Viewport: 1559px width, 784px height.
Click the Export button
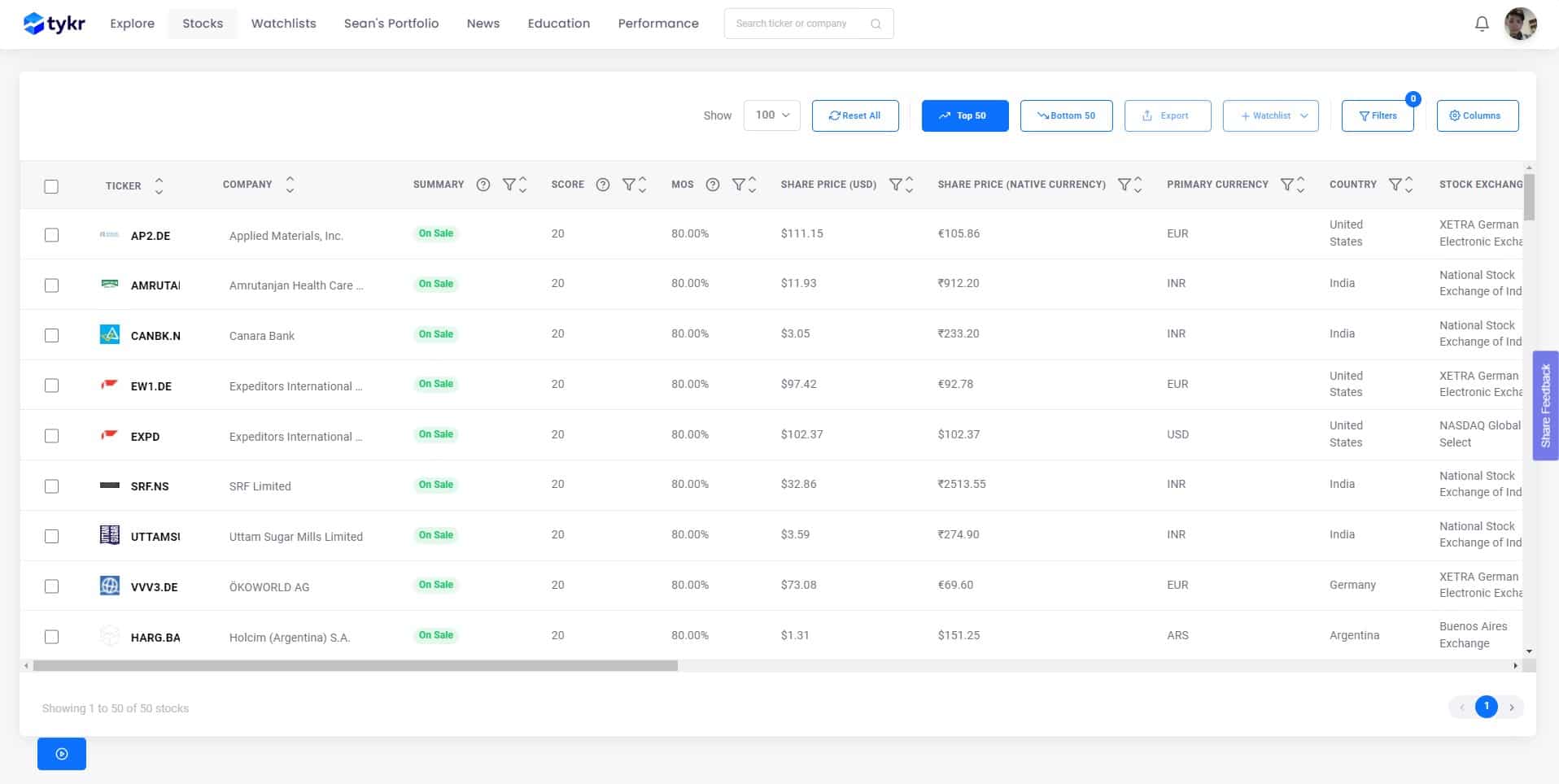(x=1168, y=115)
